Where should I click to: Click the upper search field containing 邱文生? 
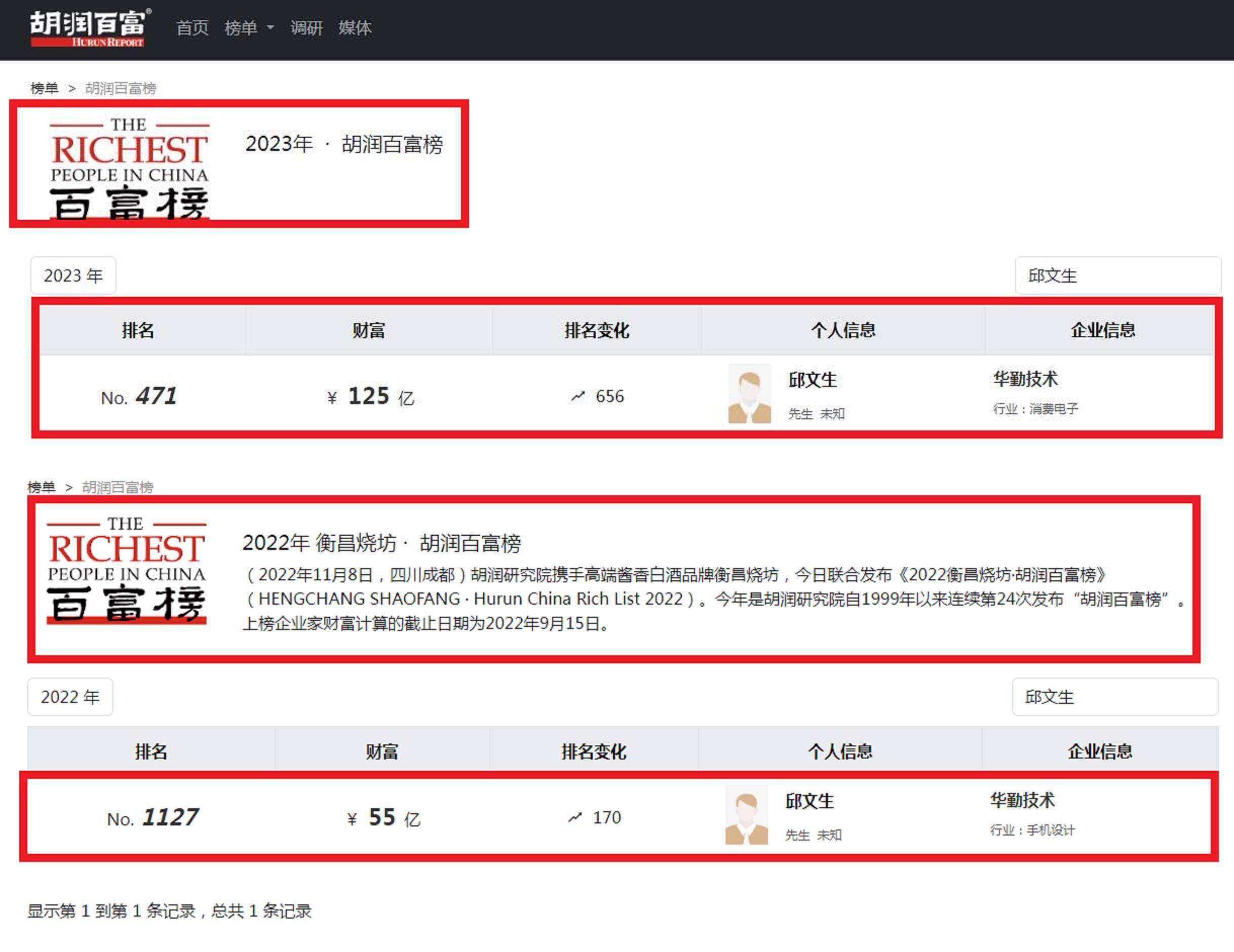pos(1117,275)
